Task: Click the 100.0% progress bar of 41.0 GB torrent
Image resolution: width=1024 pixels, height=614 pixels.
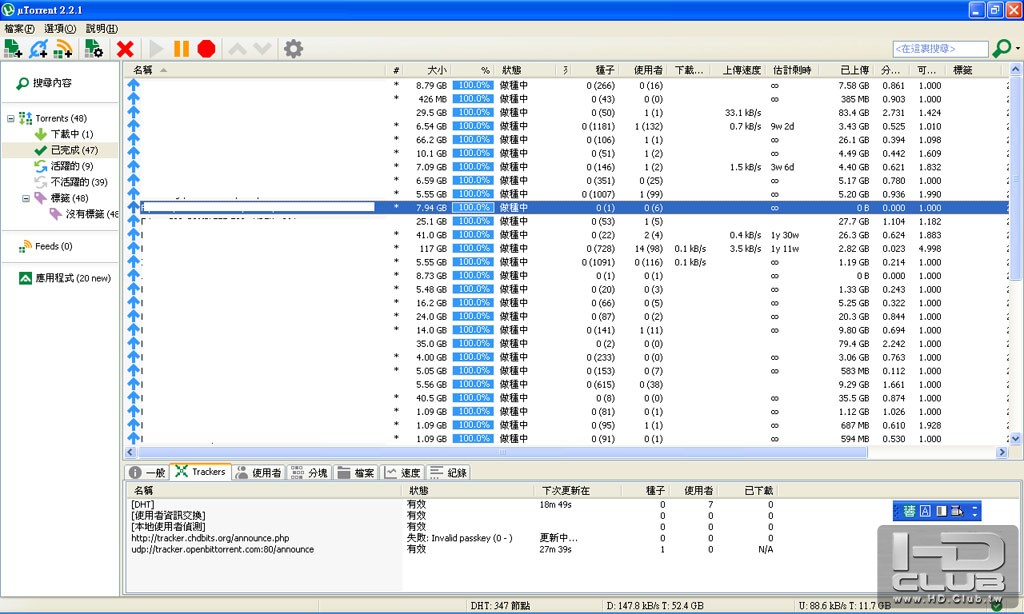Action: [x=473, y=234]
